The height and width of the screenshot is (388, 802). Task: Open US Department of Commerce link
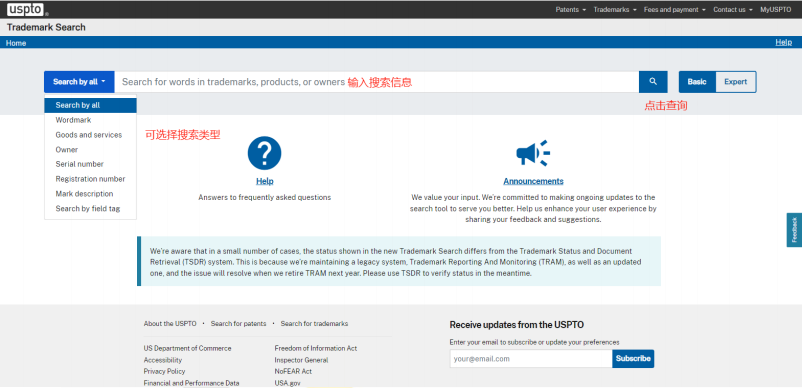click(187, 348)
